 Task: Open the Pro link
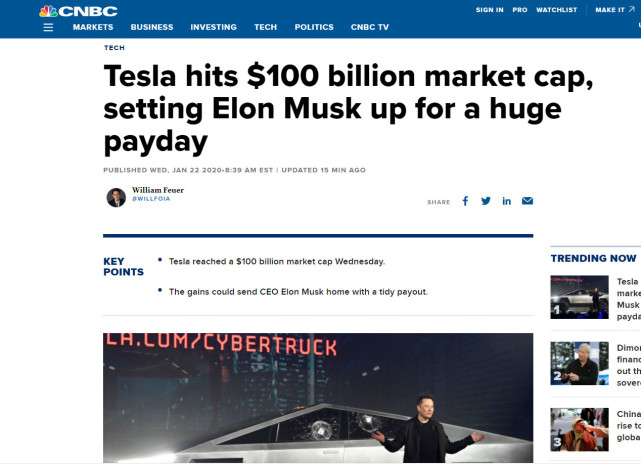click(520, 10)
